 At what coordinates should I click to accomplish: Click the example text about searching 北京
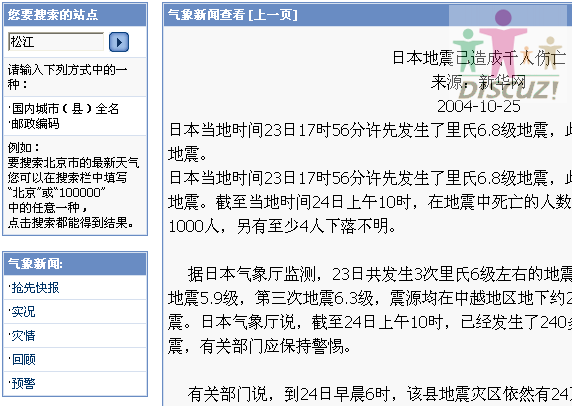click(x=73, y=185)
